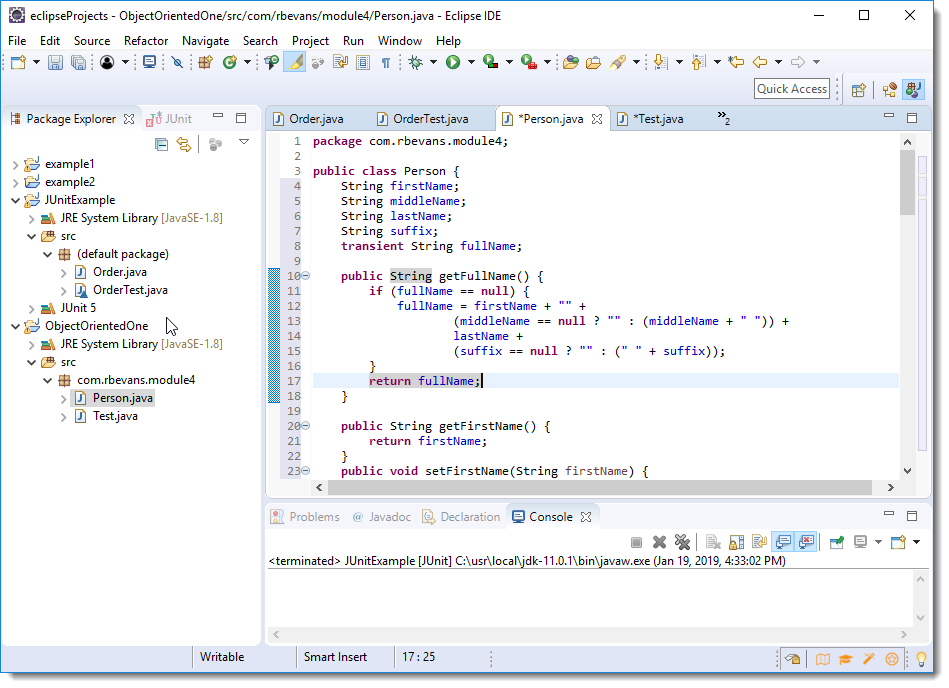
Task: Click the Open Task folder icon
Action: click(594, 62)
